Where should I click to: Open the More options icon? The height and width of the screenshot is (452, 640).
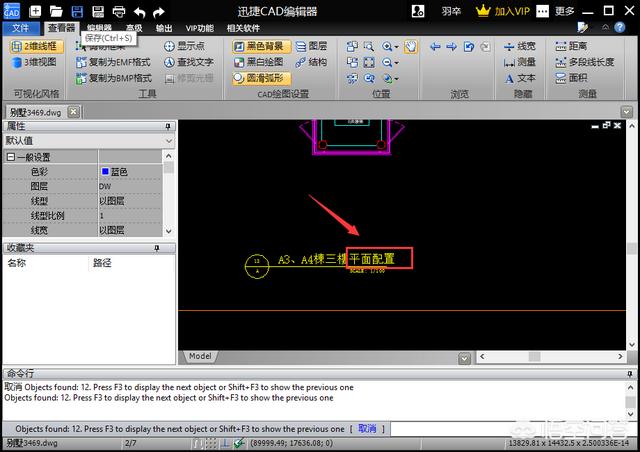tap(542, 11)
